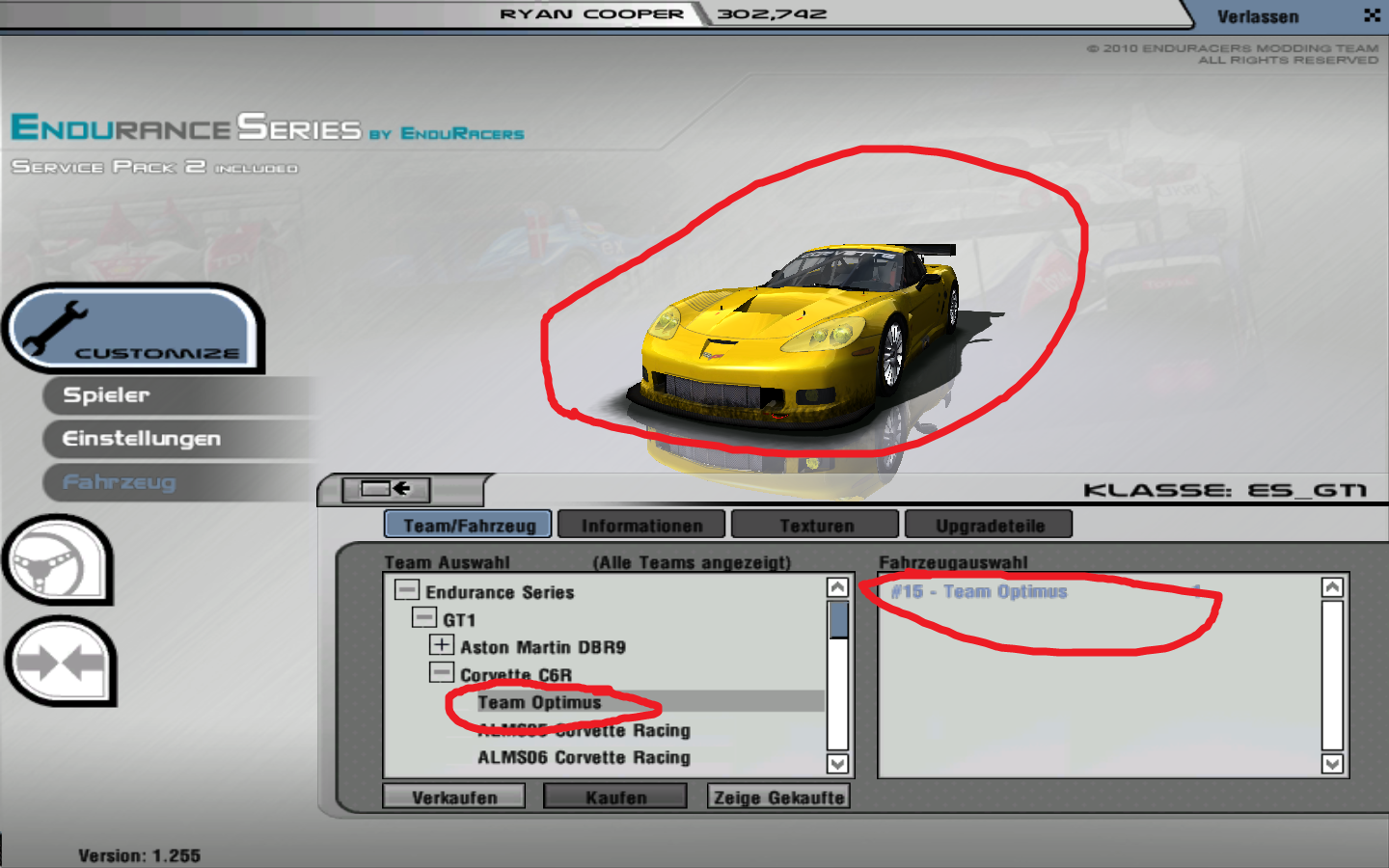Open the steering wheel race menu
Viewport: 1389px width, 868px height.
point(56,561)
